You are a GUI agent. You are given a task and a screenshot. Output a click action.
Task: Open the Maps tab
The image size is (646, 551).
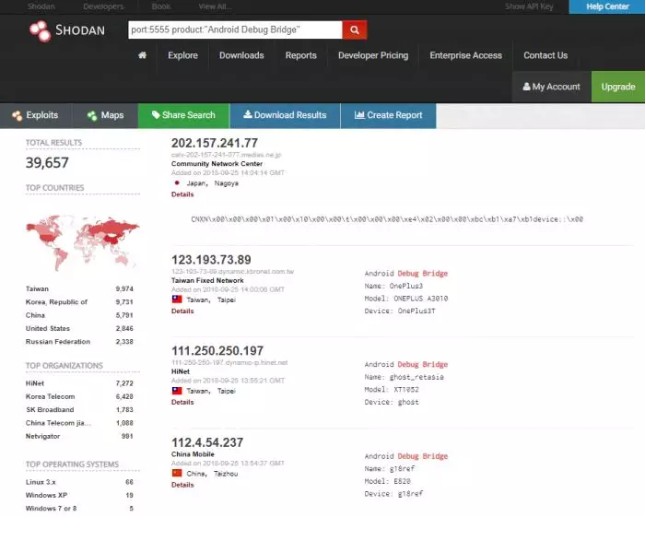click(x=105, y=115)
